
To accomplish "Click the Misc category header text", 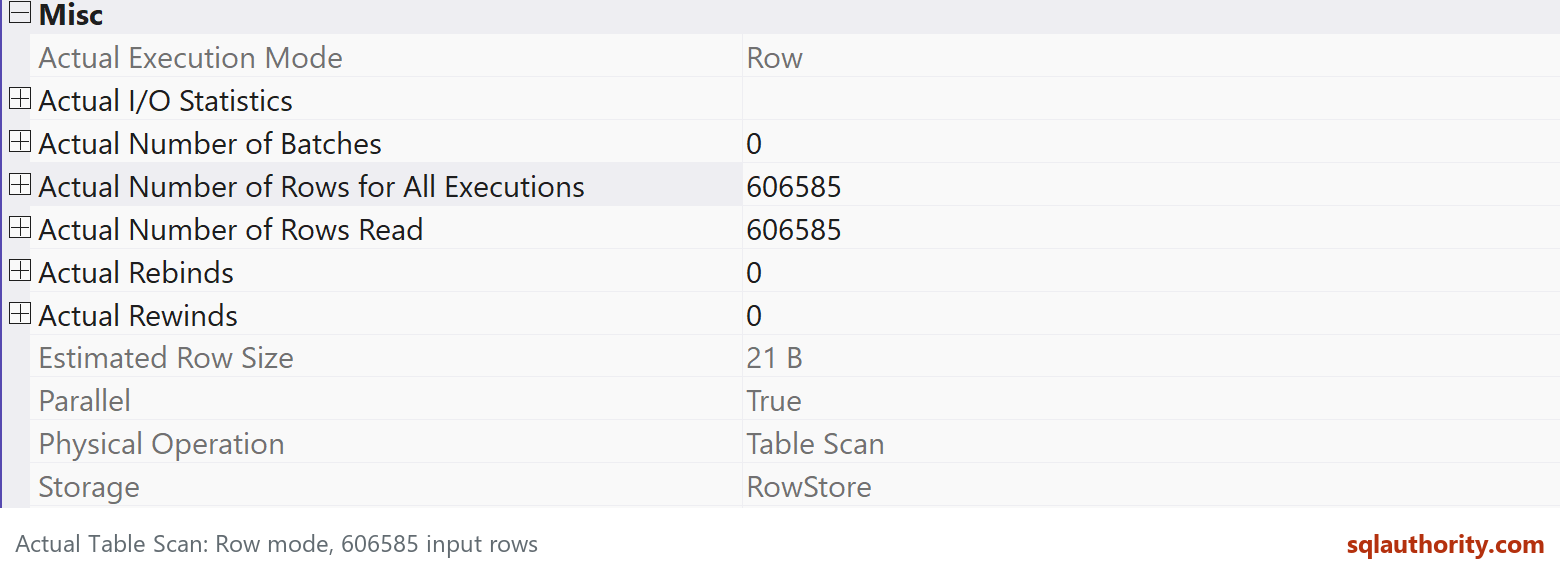I will click(x=71, y=15).
